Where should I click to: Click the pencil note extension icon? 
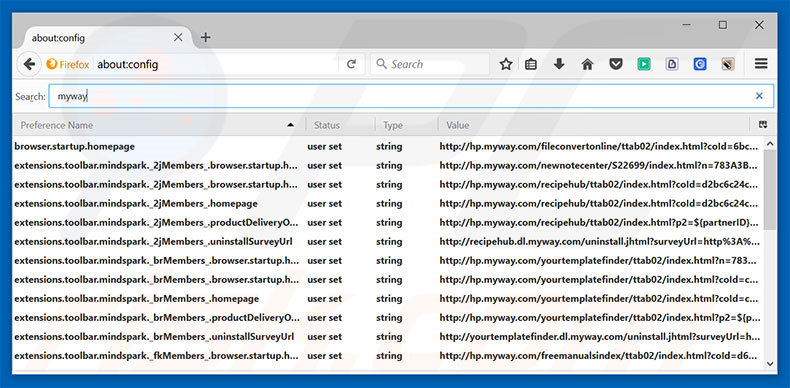click(728, 64)
